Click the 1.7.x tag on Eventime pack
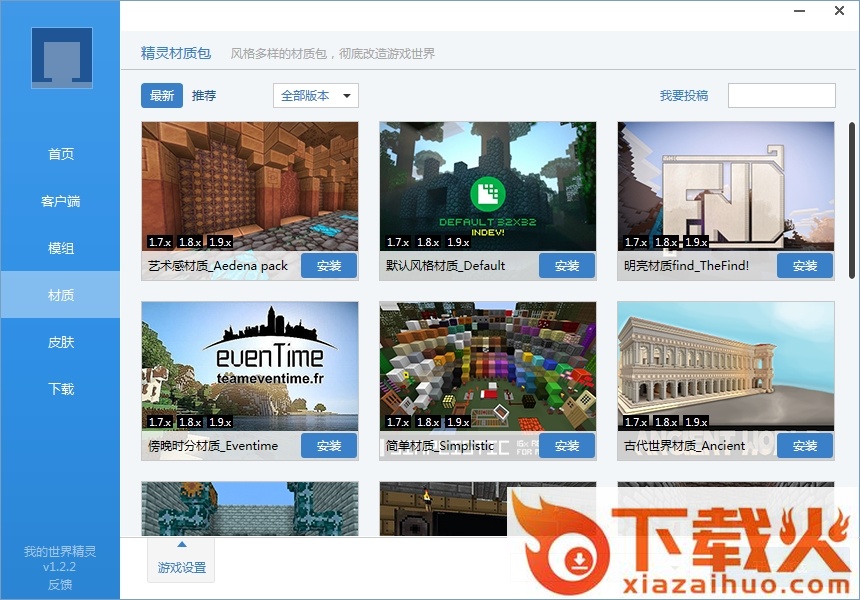Viewport: 860px width, 600px height. tap(160, 422)
